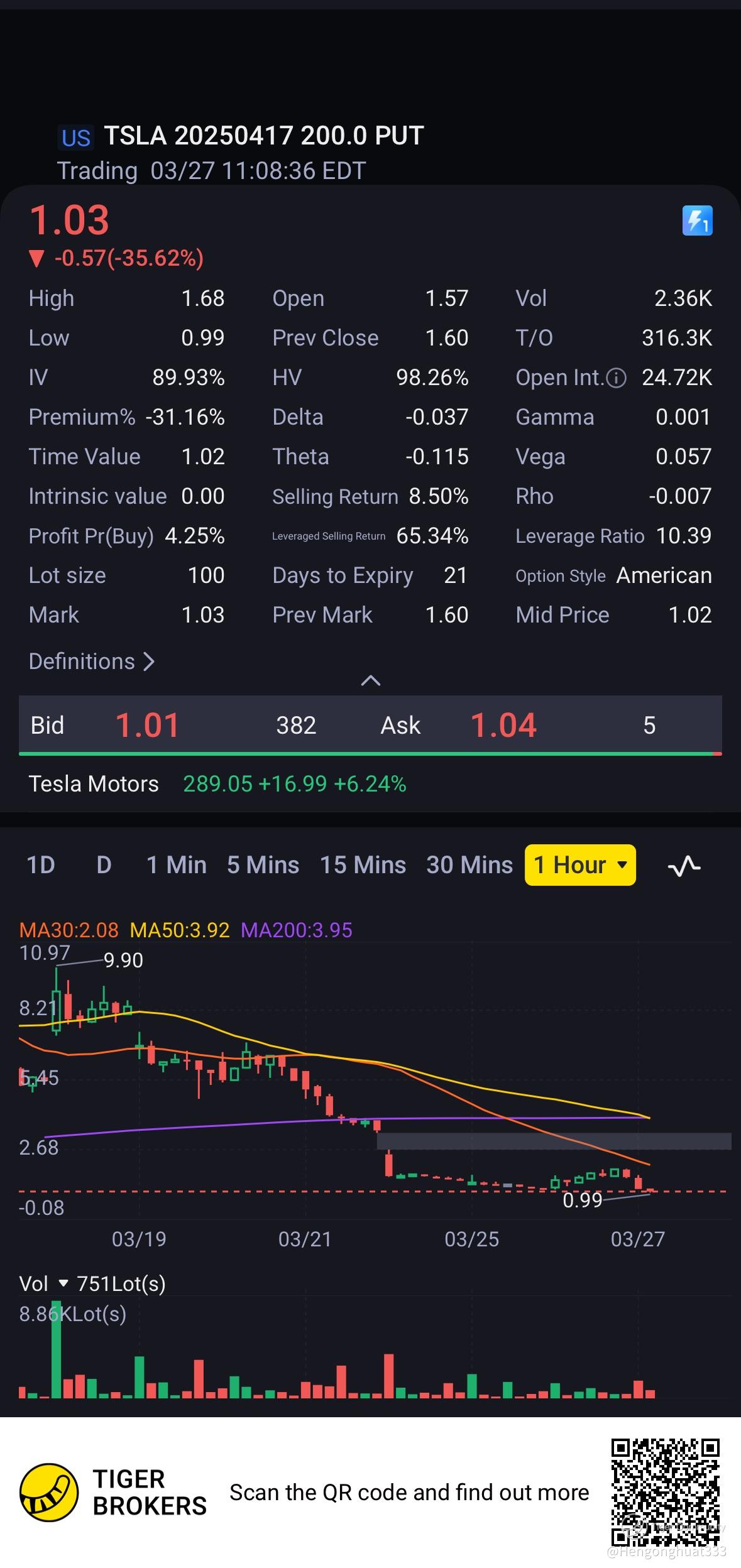Tap the MA30 moving average label
The image size is (741, 1568).
(x=69, y=930)
